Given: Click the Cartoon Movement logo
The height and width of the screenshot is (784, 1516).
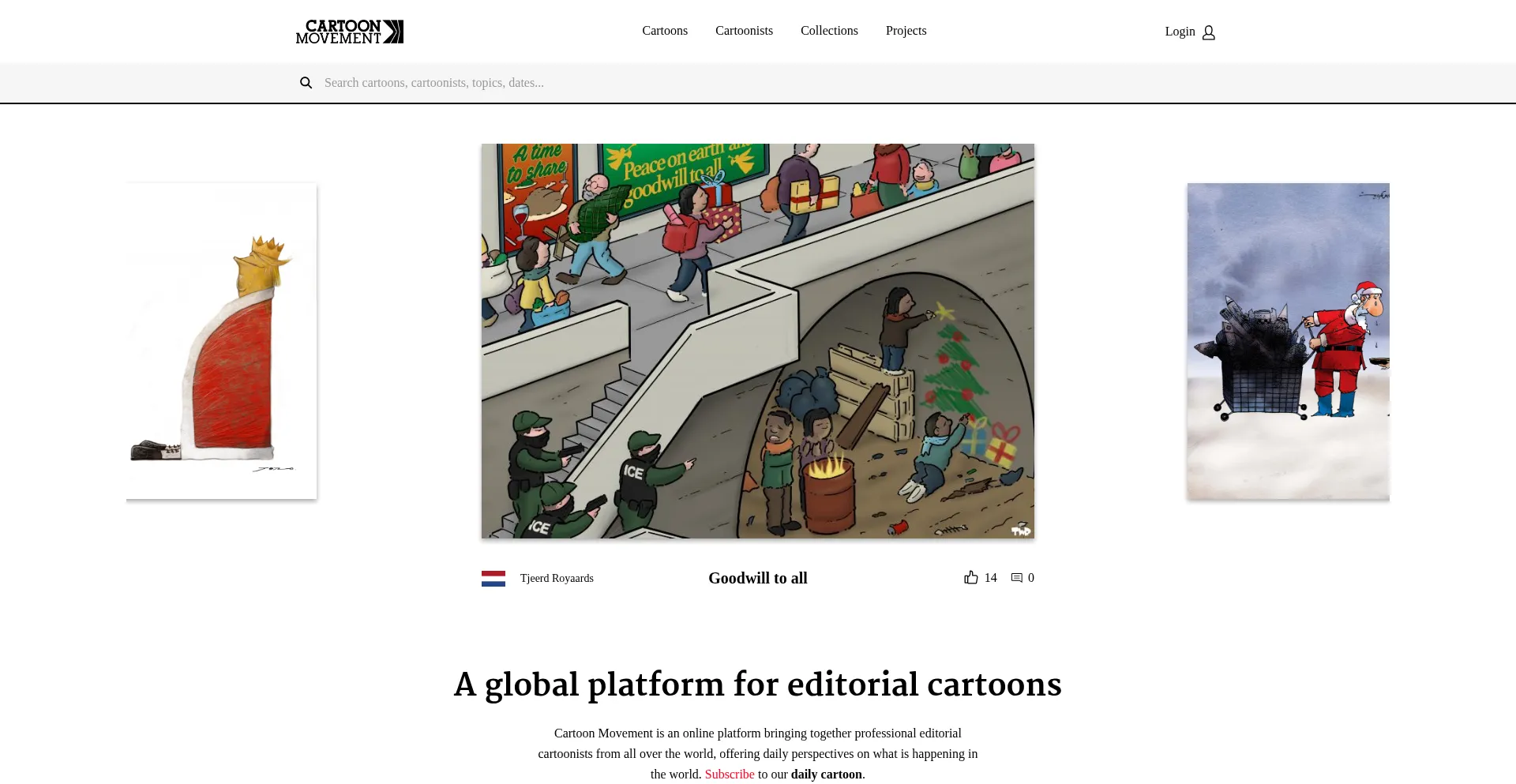Looking at the screenshot, I should tap(349, 32).
